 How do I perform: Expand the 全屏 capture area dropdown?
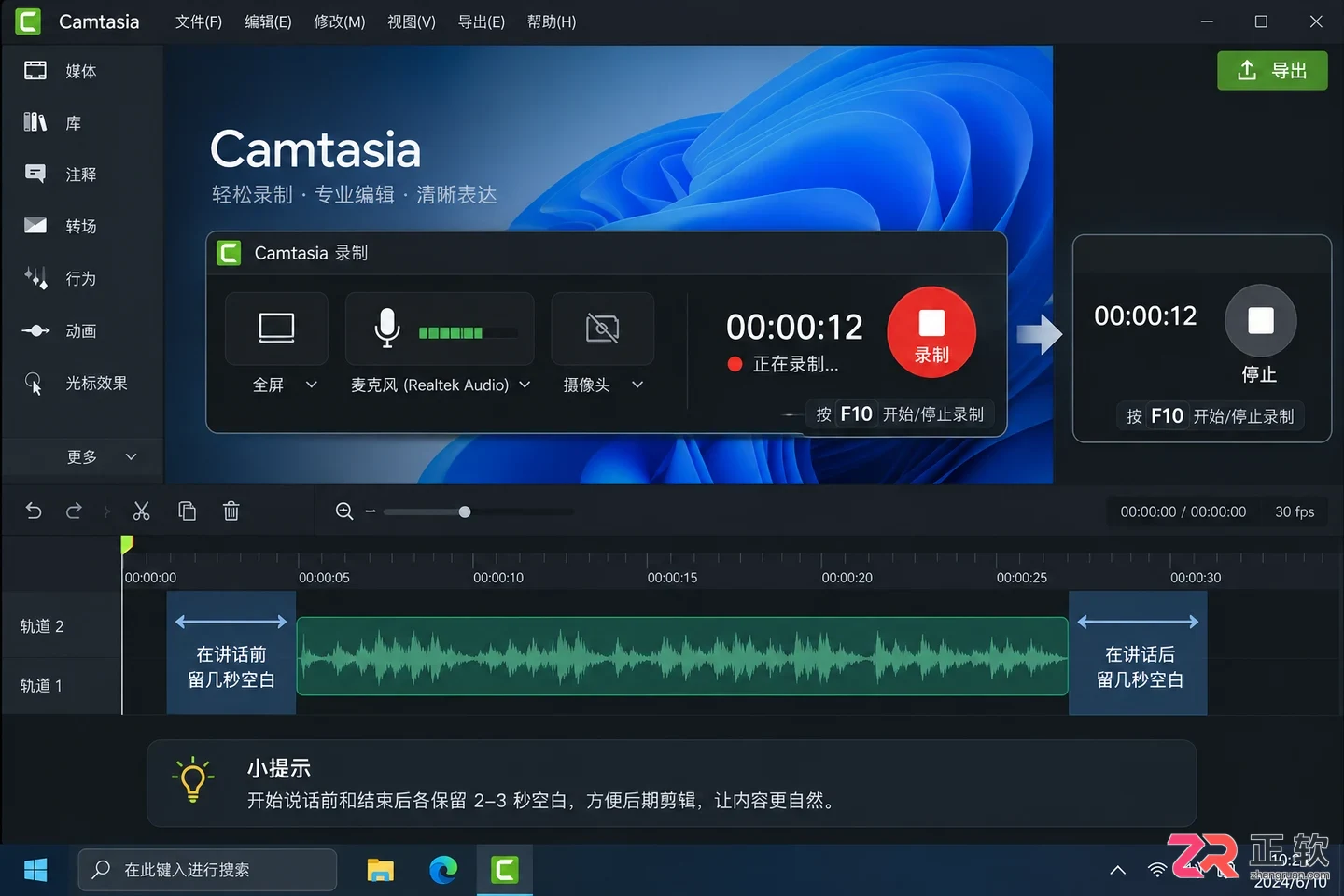coord(312,385)
